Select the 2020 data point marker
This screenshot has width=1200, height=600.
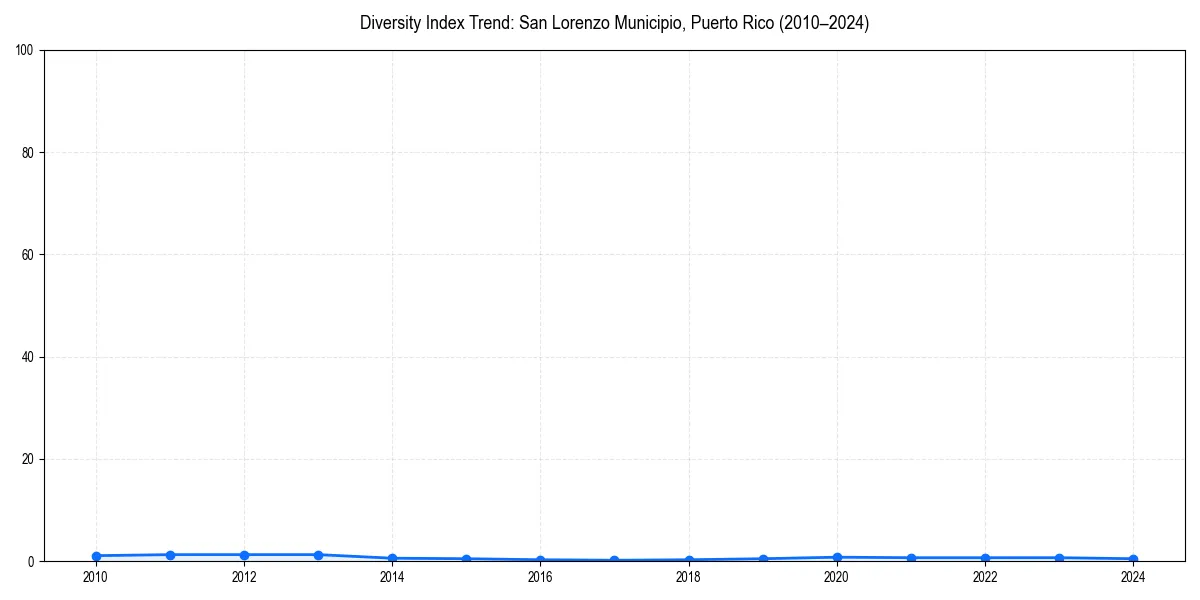click(x=836, y=556)
